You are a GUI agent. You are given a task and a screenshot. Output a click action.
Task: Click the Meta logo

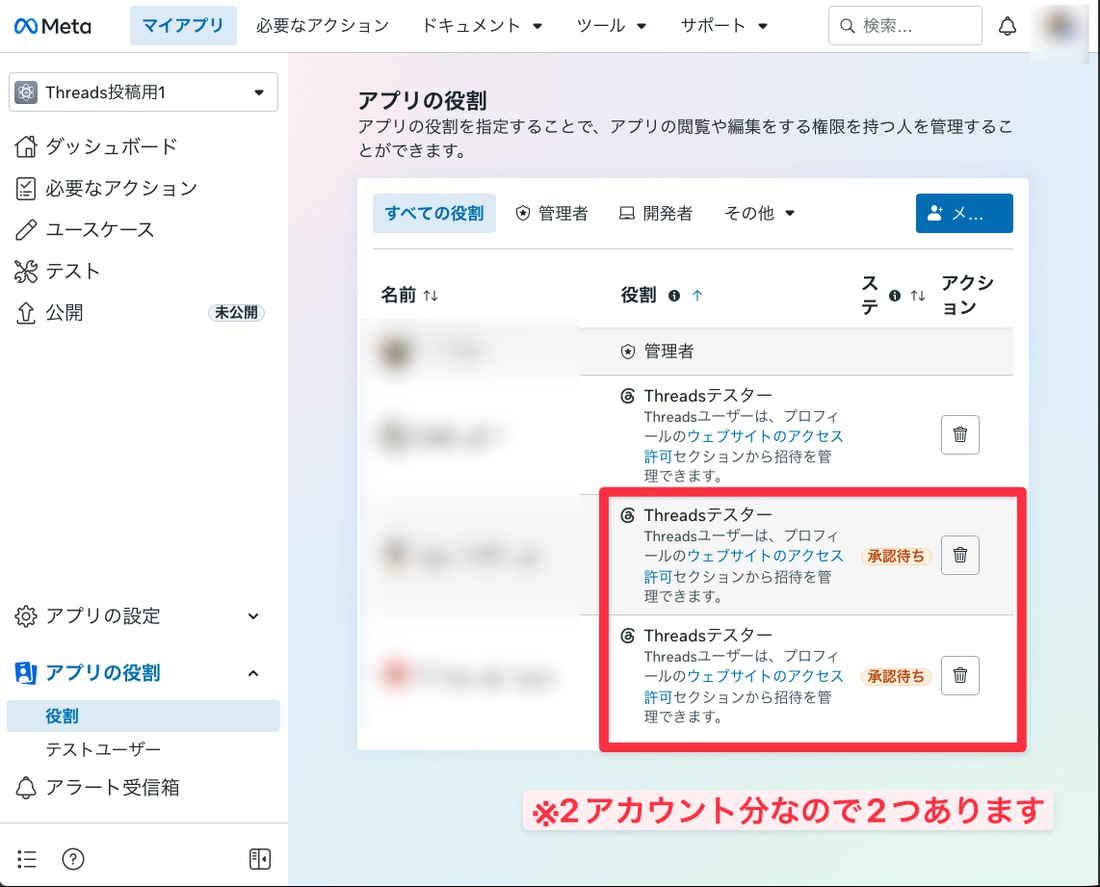click(53, 26)
